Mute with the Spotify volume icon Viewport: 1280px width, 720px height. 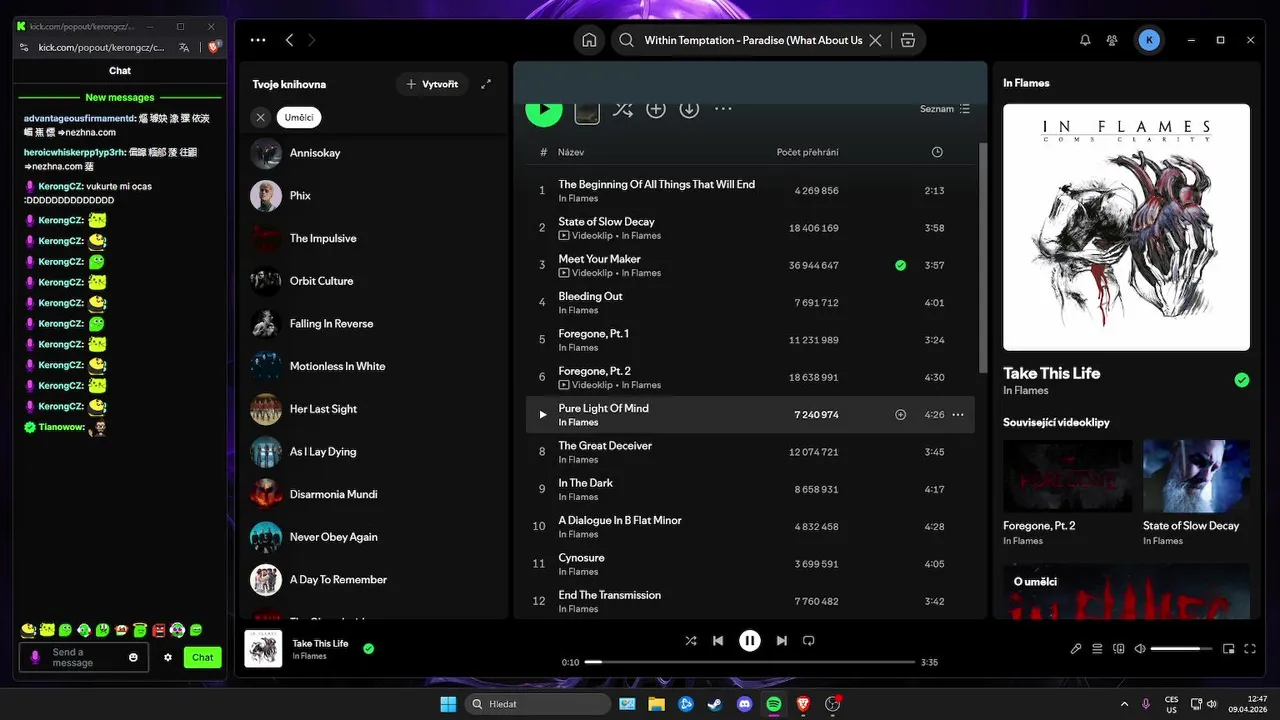[x=1140, y=649]
